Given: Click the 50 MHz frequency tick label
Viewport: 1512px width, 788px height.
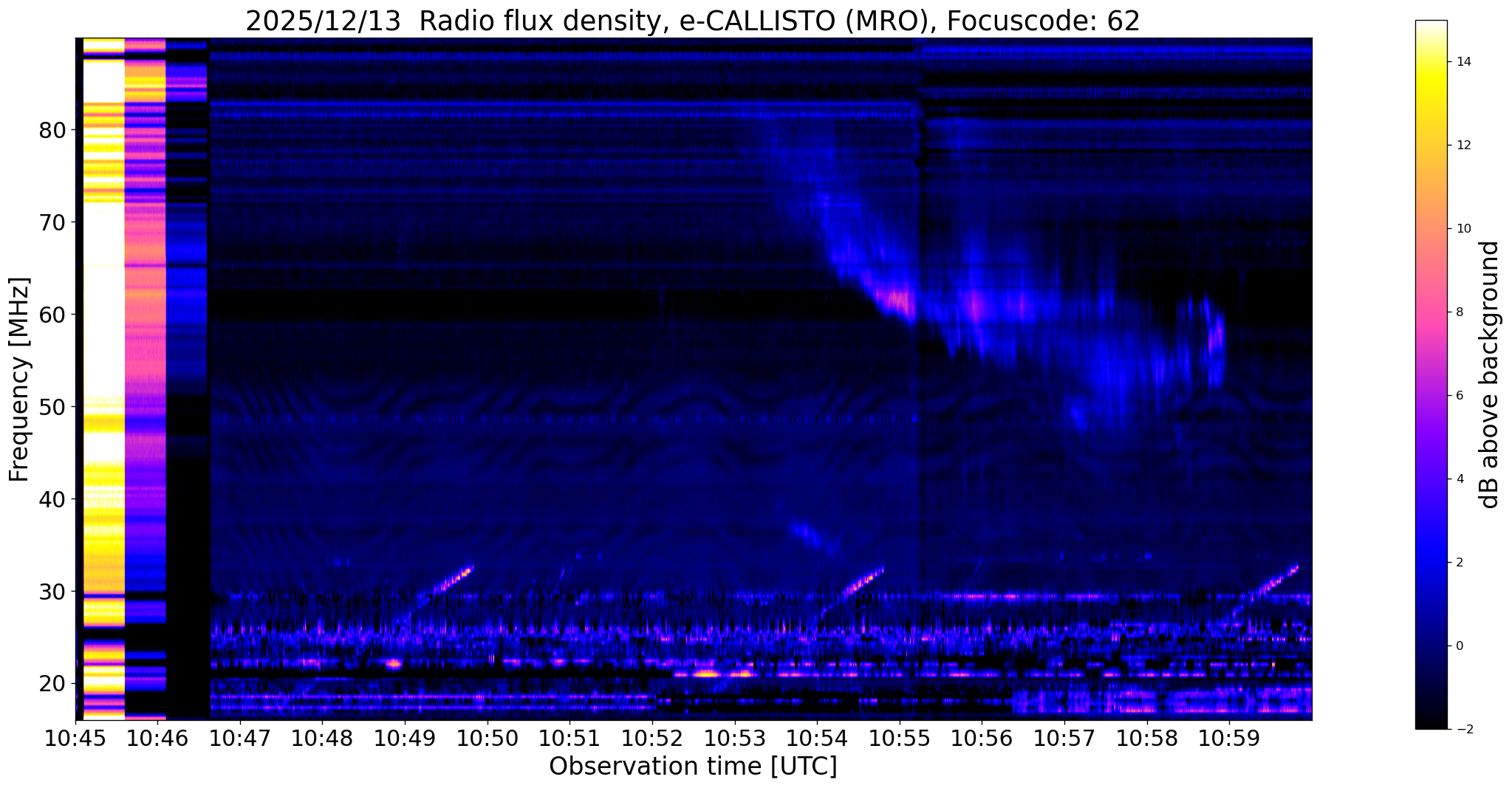Looking at the screenshot, I should tap(52, 407).
